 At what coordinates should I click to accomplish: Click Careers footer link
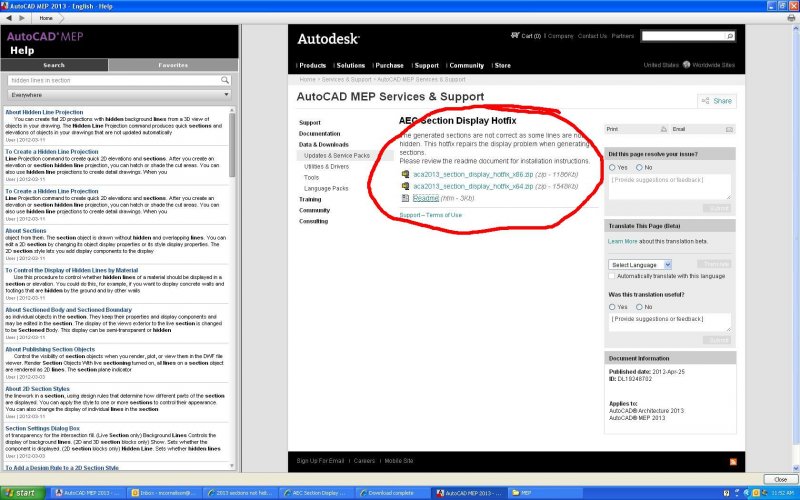(x=364, y=461)
